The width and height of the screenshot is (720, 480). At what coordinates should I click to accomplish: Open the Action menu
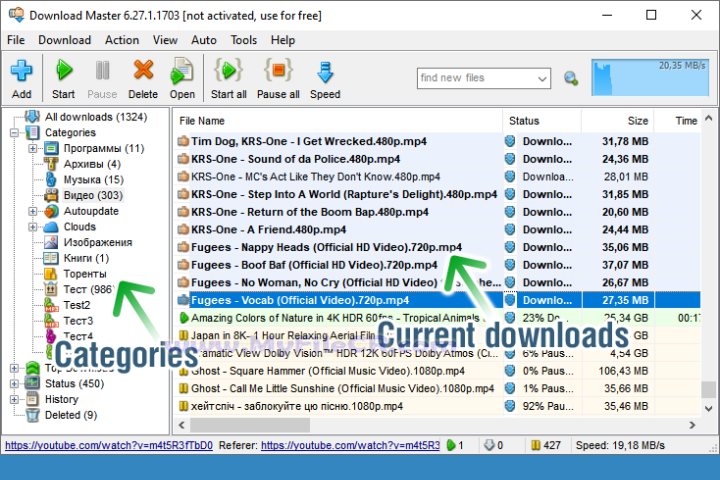(122, 40)
